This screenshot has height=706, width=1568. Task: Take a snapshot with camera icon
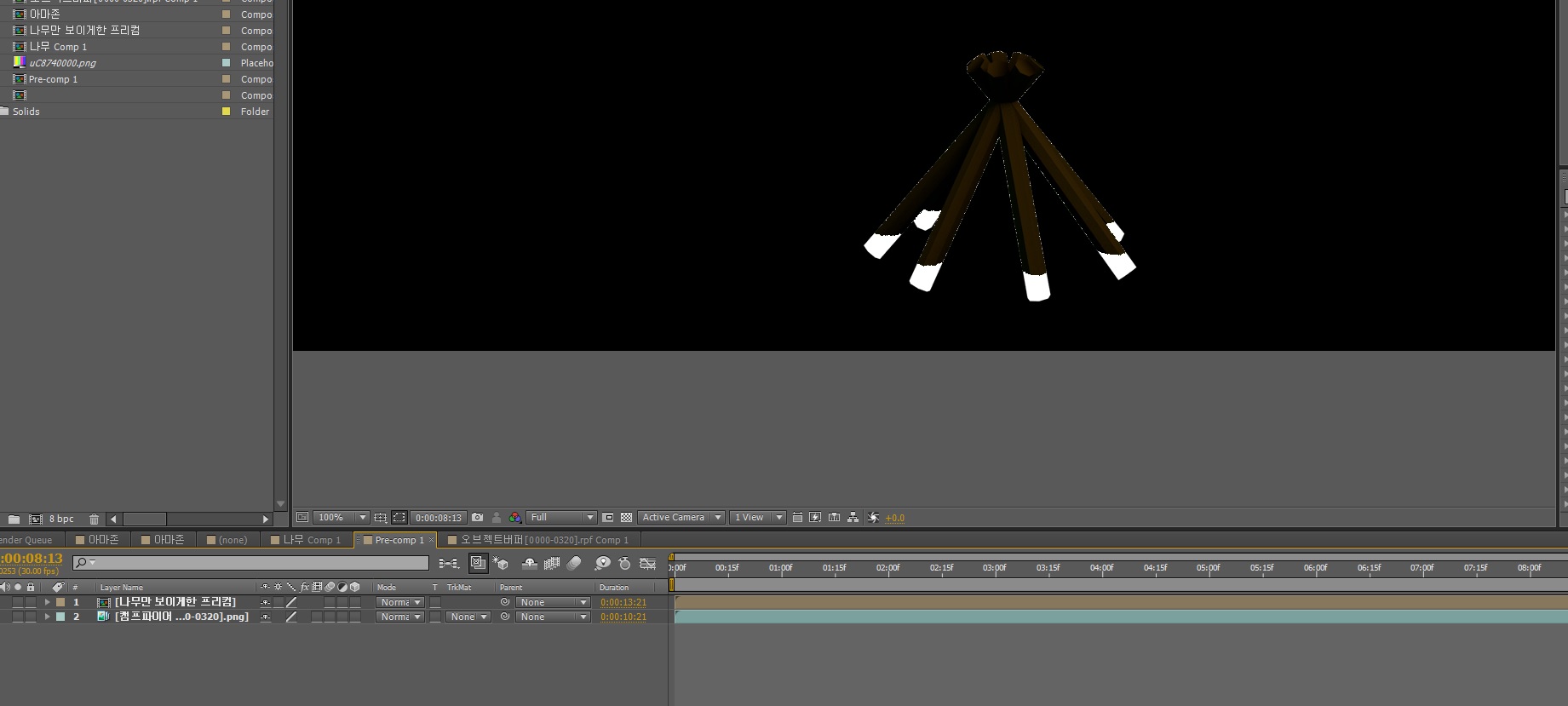(x=478, y=517)
